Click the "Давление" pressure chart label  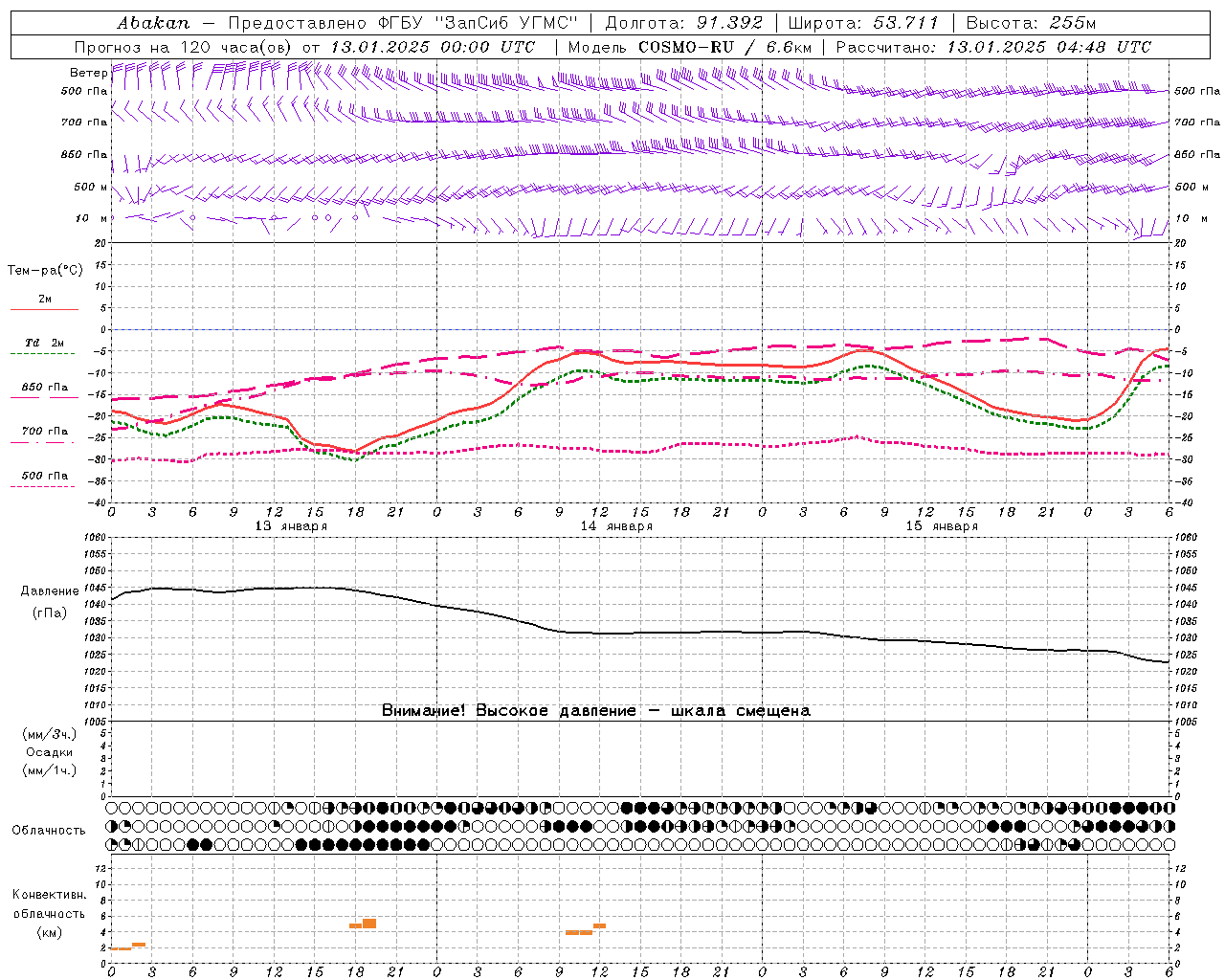[50, 591]
